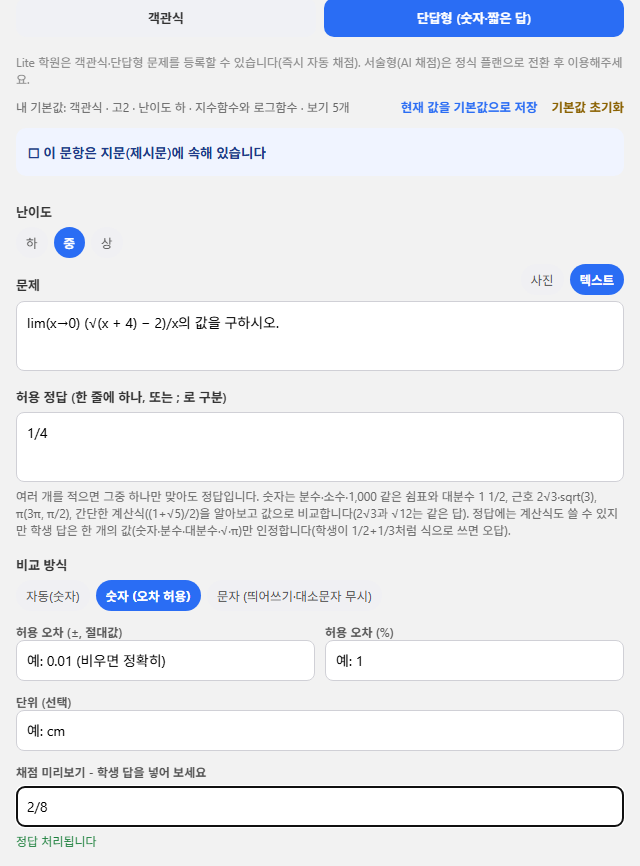
Task: Click the 허용 오차 (%) input field
Action: click(x=474, y=661)
